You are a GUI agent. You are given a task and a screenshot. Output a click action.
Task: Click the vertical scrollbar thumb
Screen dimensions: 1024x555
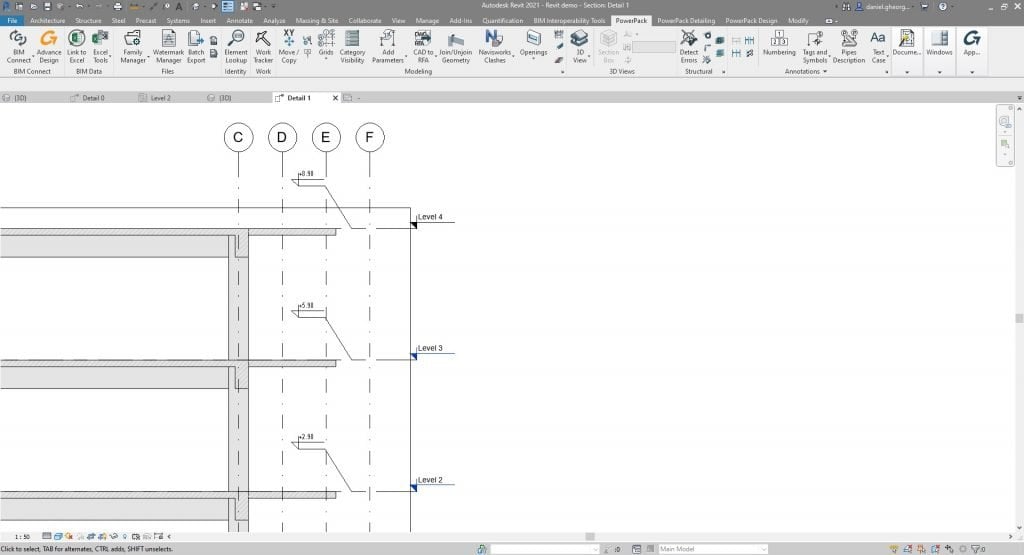(1019, 319)
